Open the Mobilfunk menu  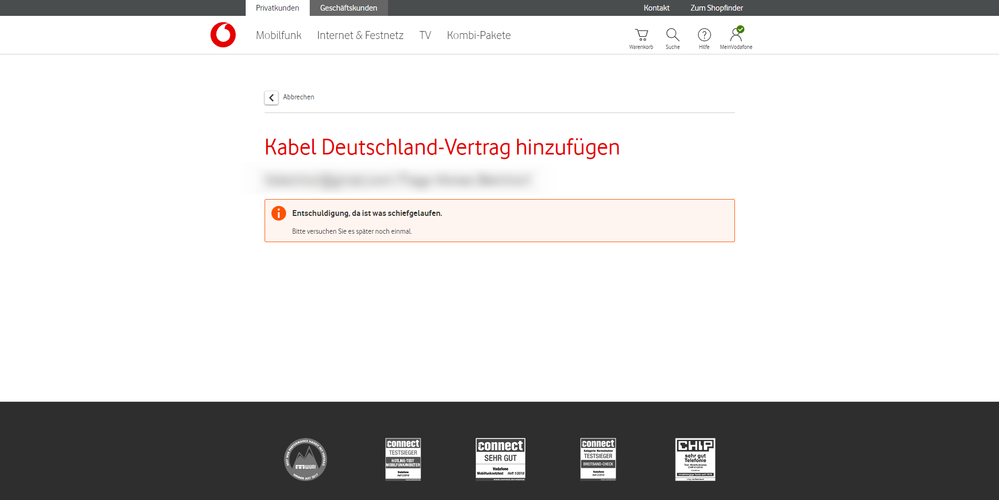[278, 36]
